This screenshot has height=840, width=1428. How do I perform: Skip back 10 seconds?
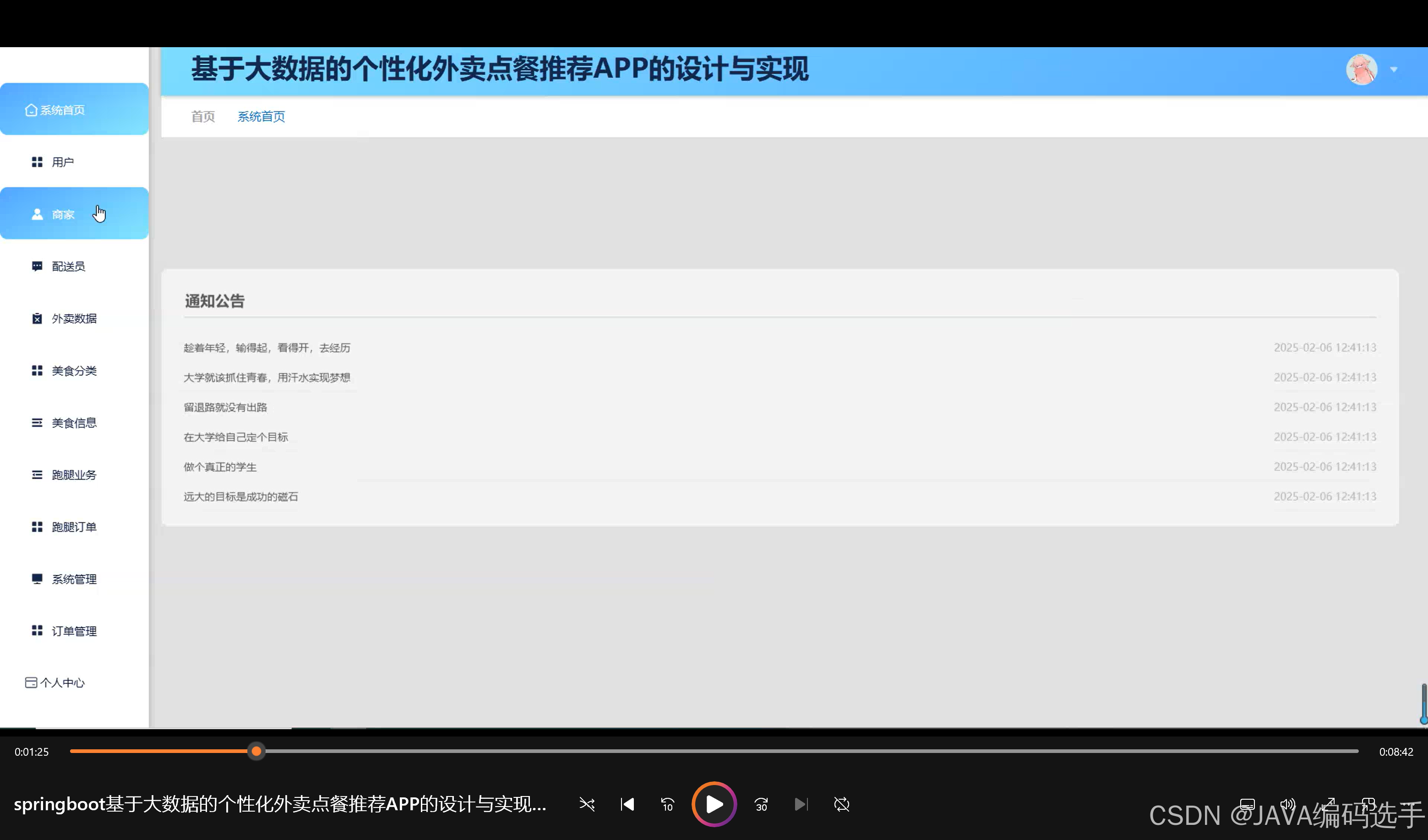click(x=668, y=804)
